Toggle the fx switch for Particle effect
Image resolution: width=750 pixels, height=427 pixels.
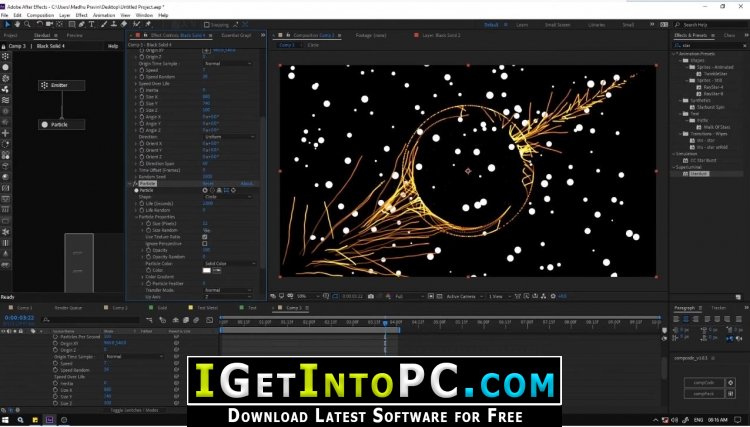(135, 184)
